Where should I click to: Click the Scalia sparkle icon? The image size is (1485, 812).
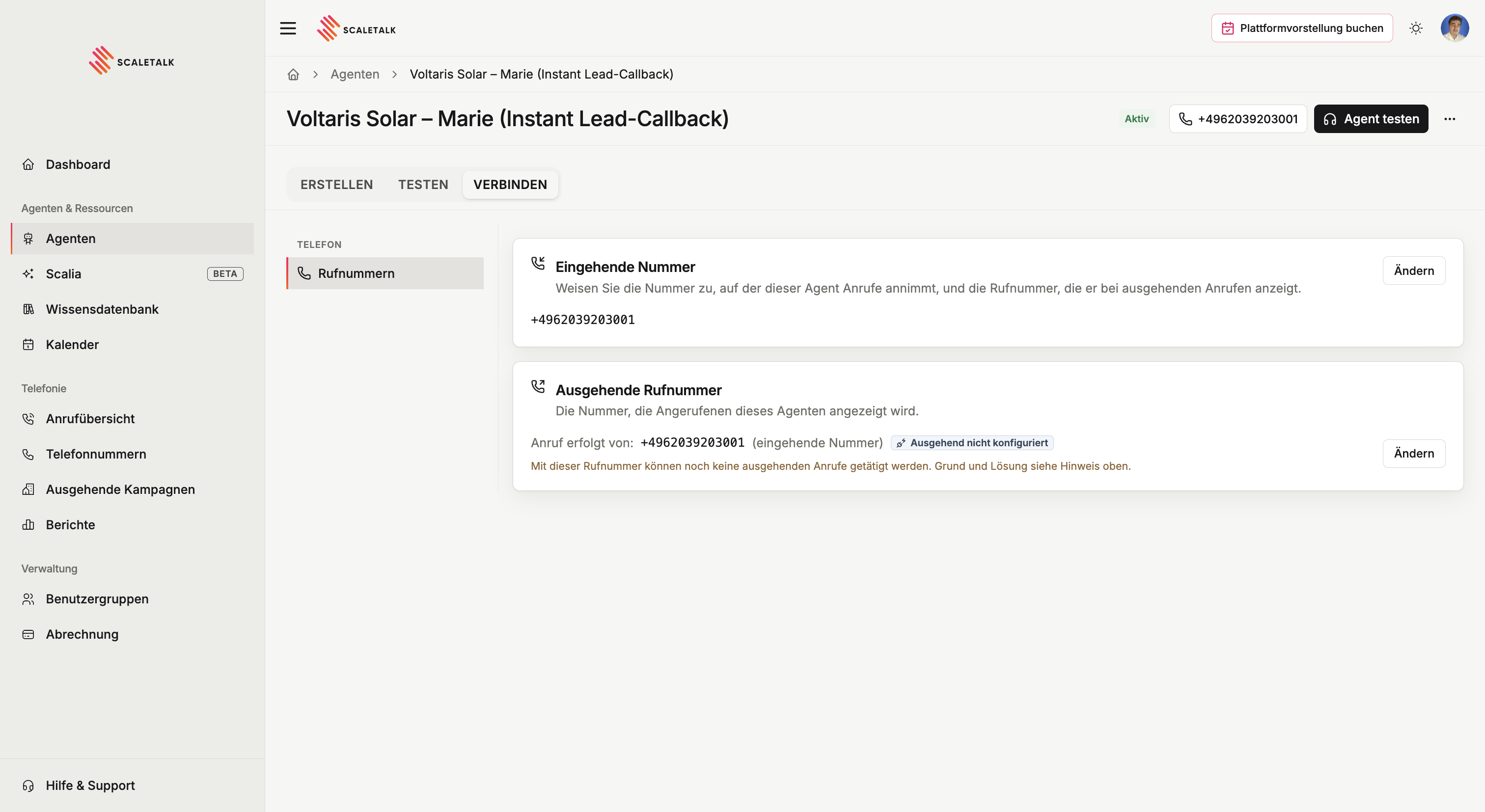(x=28, y=274)
